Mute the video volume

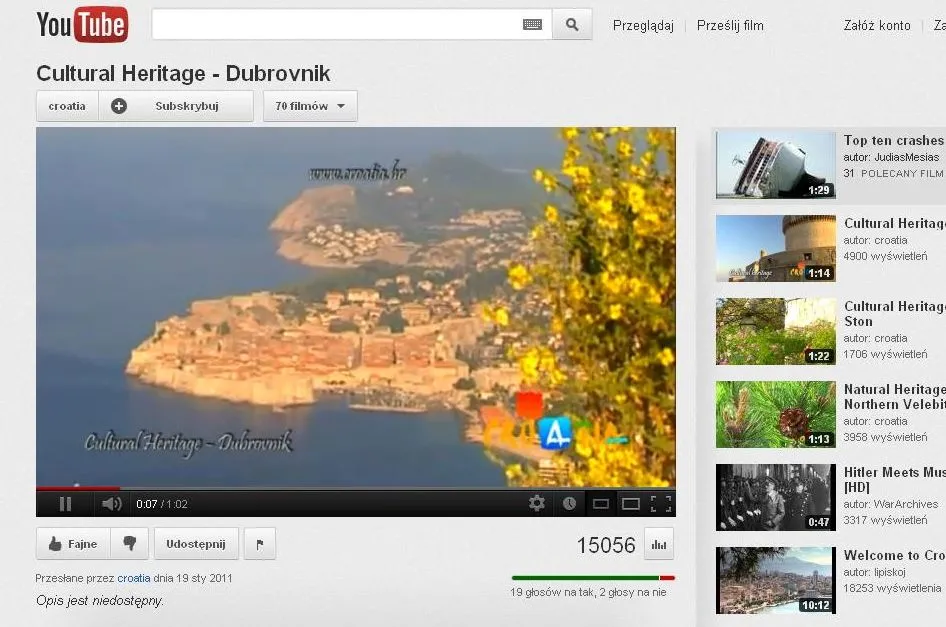[x=111, y=504]
